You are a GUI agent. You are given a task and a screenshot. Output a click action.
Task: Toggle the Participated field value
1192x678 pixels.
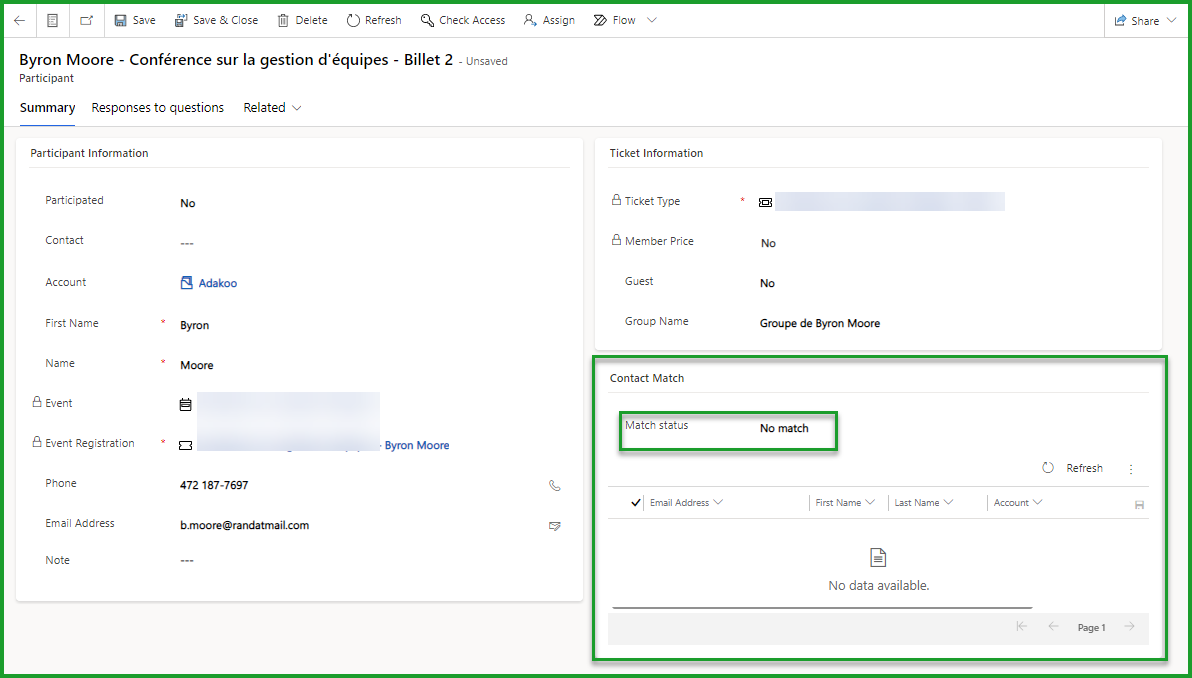tap(188, 203)
